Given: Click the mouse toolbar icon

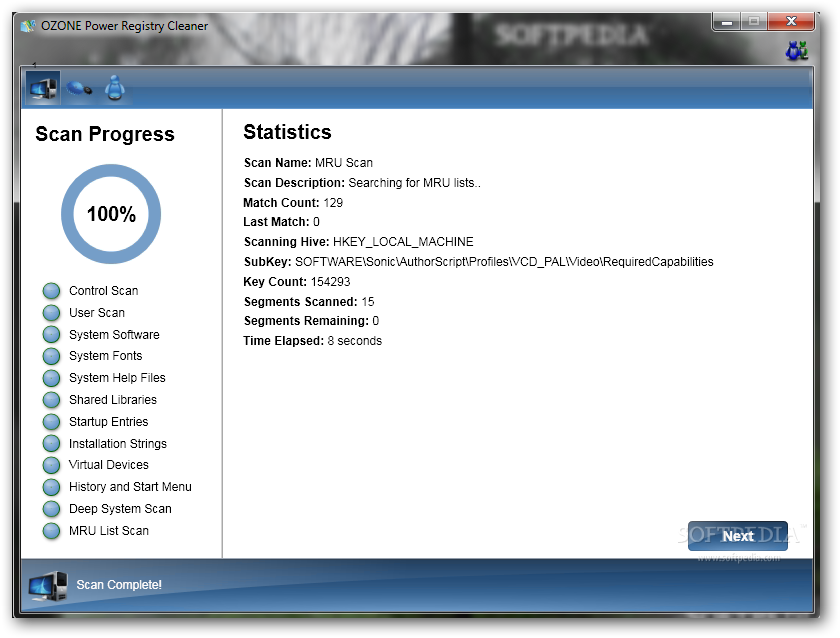Looking at the screenshot, I should 79,88.
